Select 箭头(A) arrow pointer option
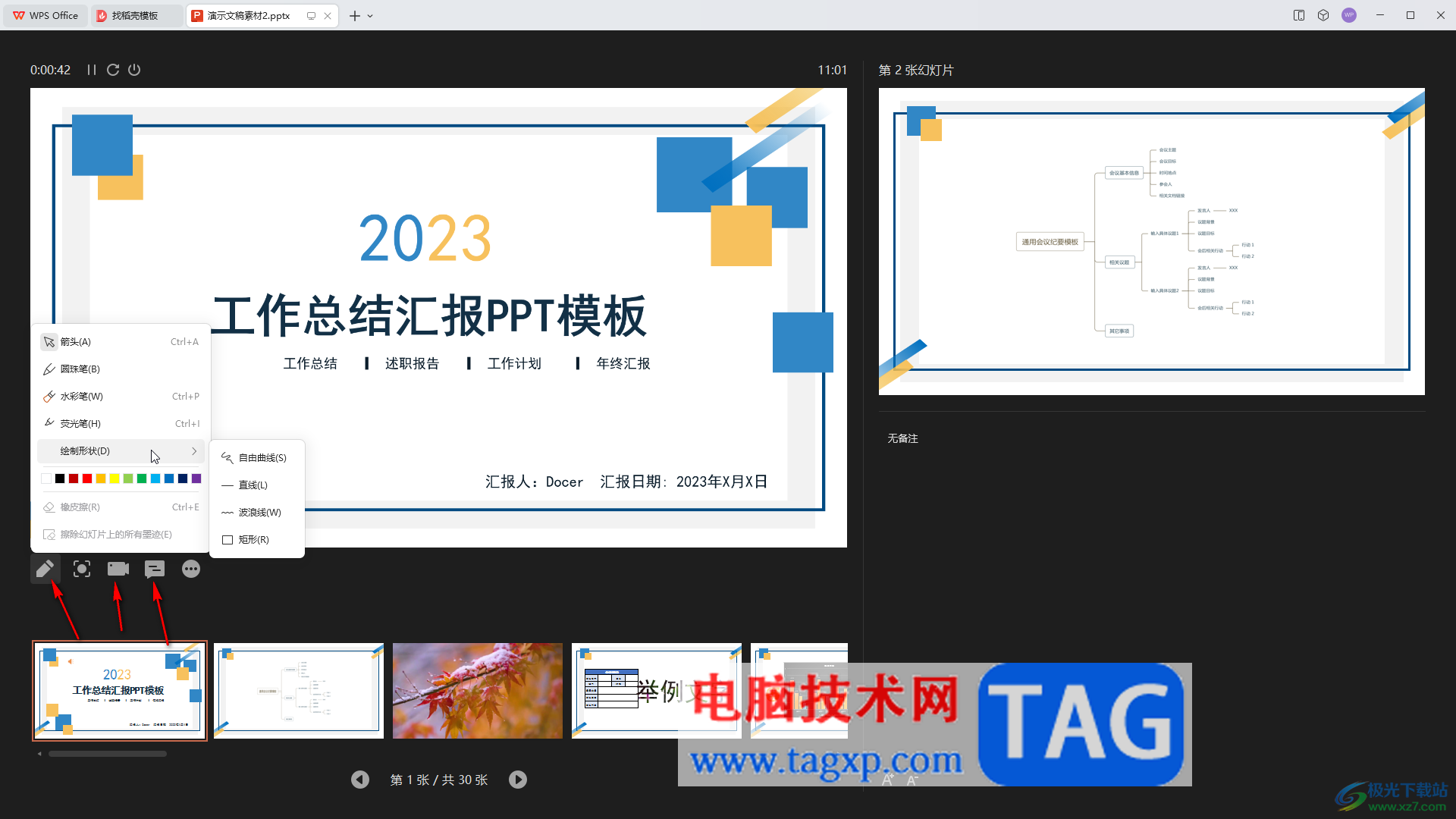 click(x=76, y=342)
